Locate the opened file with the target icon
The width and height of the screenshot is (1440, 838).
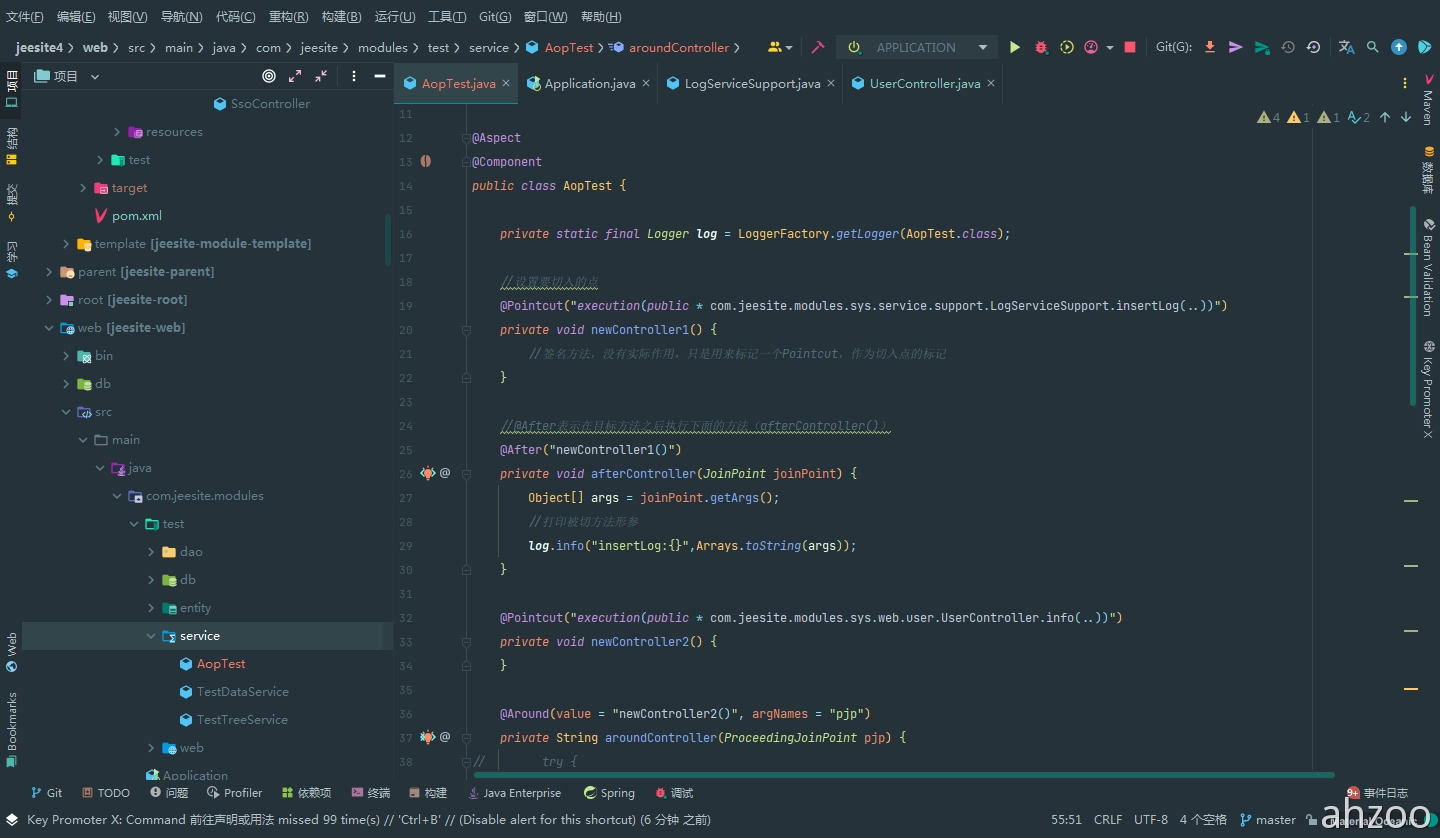pyautogui.click(x=269, y=76)
